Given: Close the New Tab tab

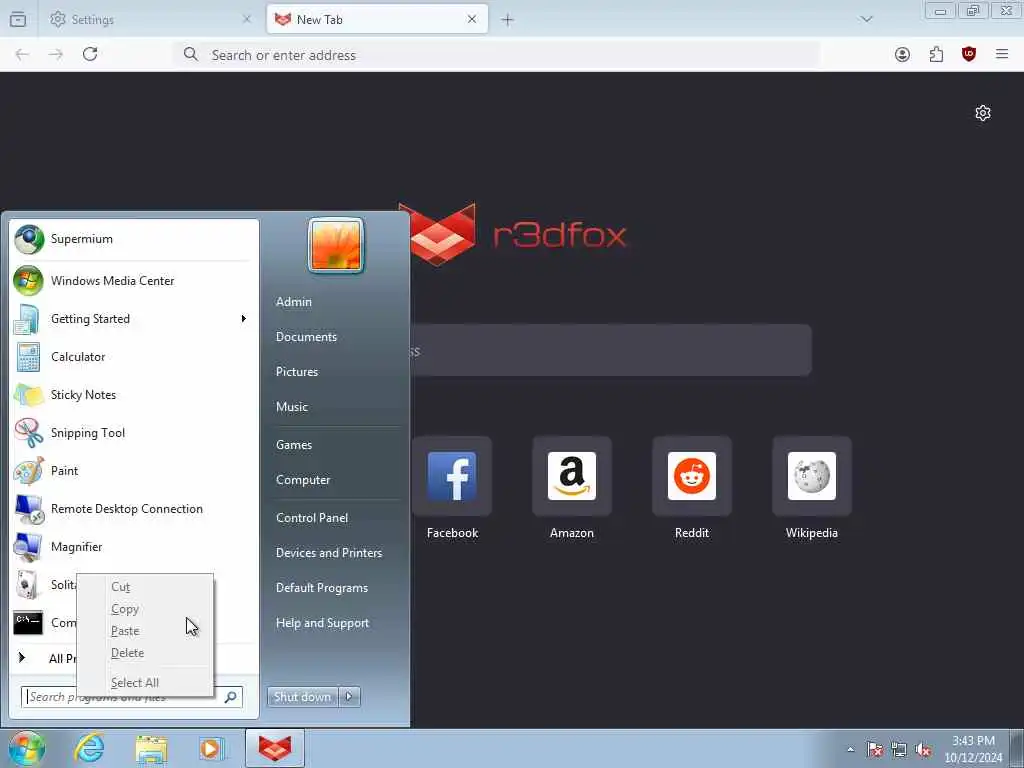Looking at the screenshot, I should [472, 20].
